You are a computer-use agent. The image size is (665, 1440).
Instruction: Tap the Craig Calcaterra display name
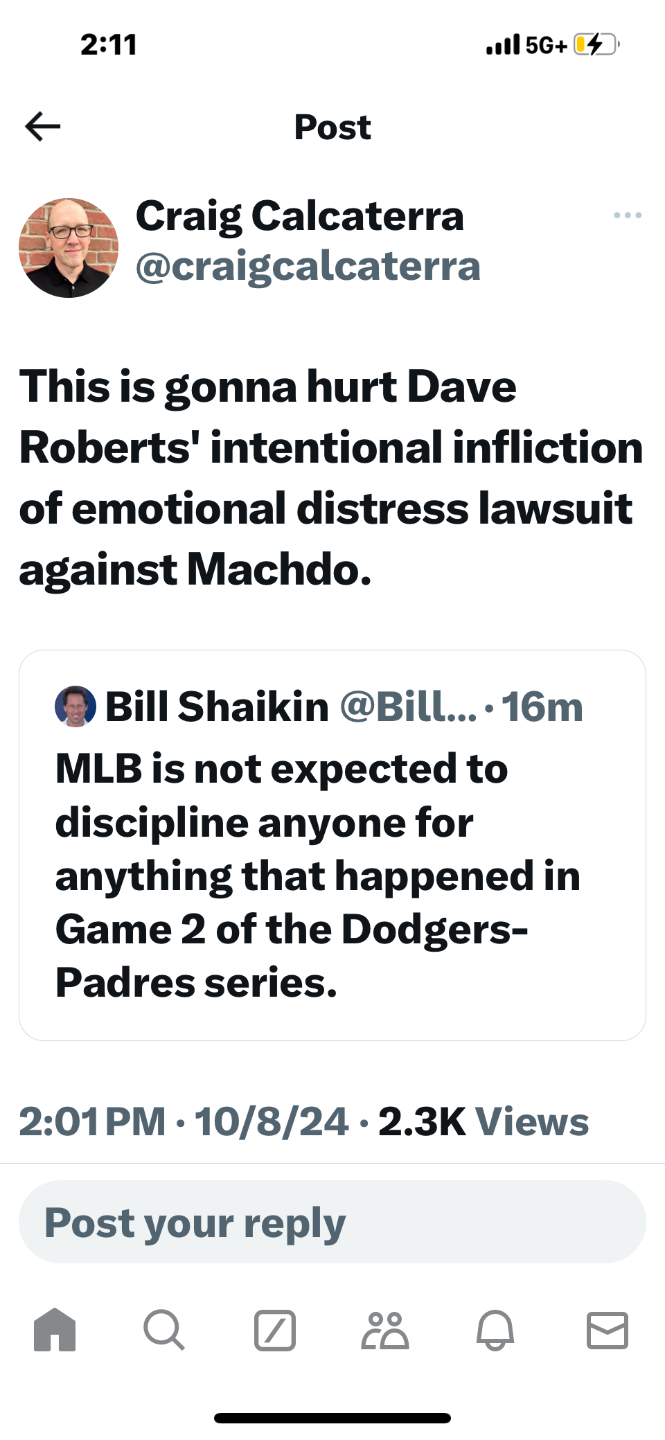pyautogui.click(x=299, y=215)
